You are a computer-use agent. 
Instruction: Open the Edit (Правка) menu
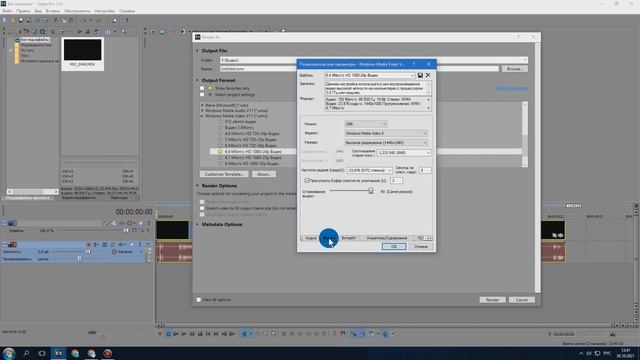(23, 11)
